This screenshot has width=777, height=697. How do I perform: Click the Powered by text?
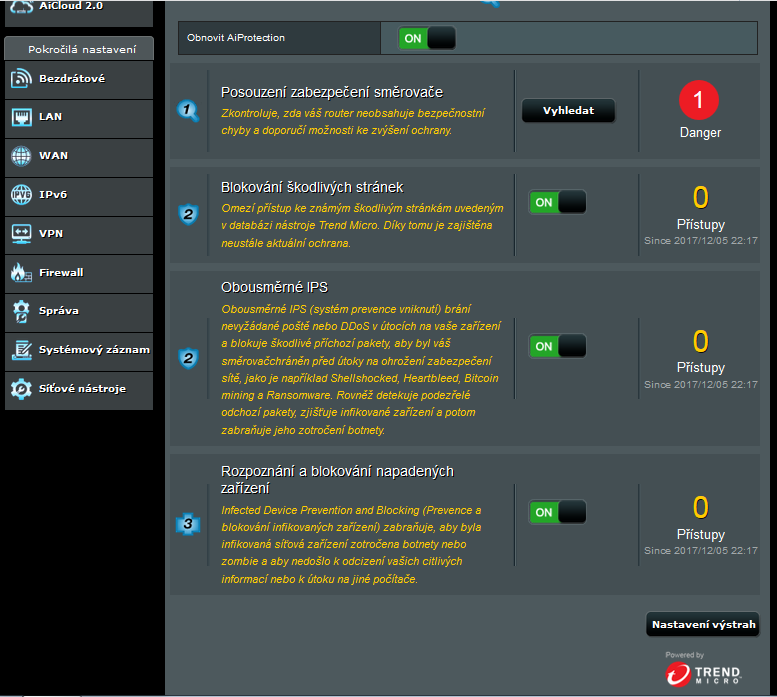[x=684, y=655]
